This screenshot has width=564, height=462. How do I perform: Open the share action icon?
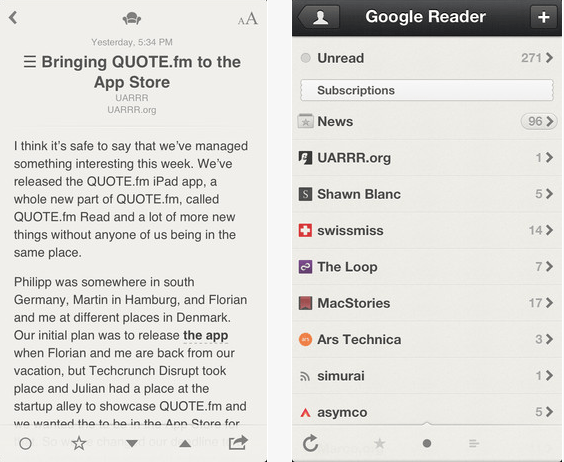pos(238,443)
